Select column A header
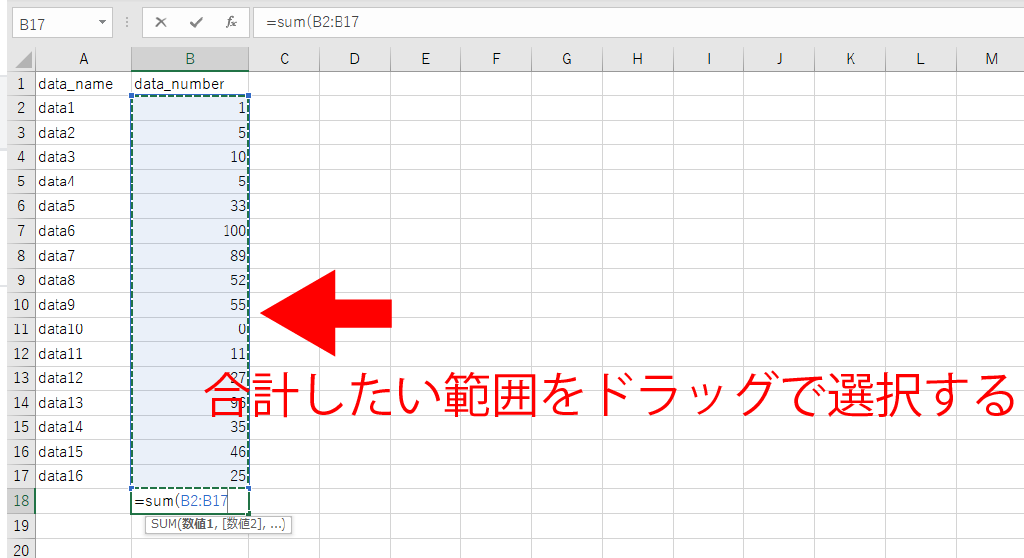 [x=83, y=59]
